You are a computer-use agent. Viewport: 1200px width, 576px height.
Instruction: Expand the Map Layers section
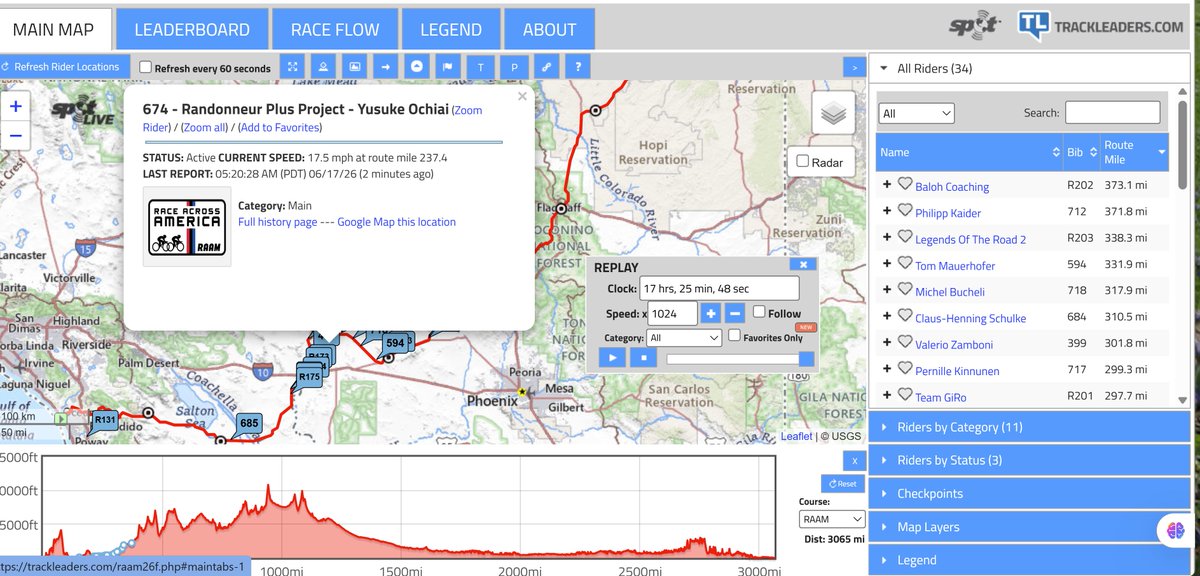pyautogui.click(x=1029, y=526)
